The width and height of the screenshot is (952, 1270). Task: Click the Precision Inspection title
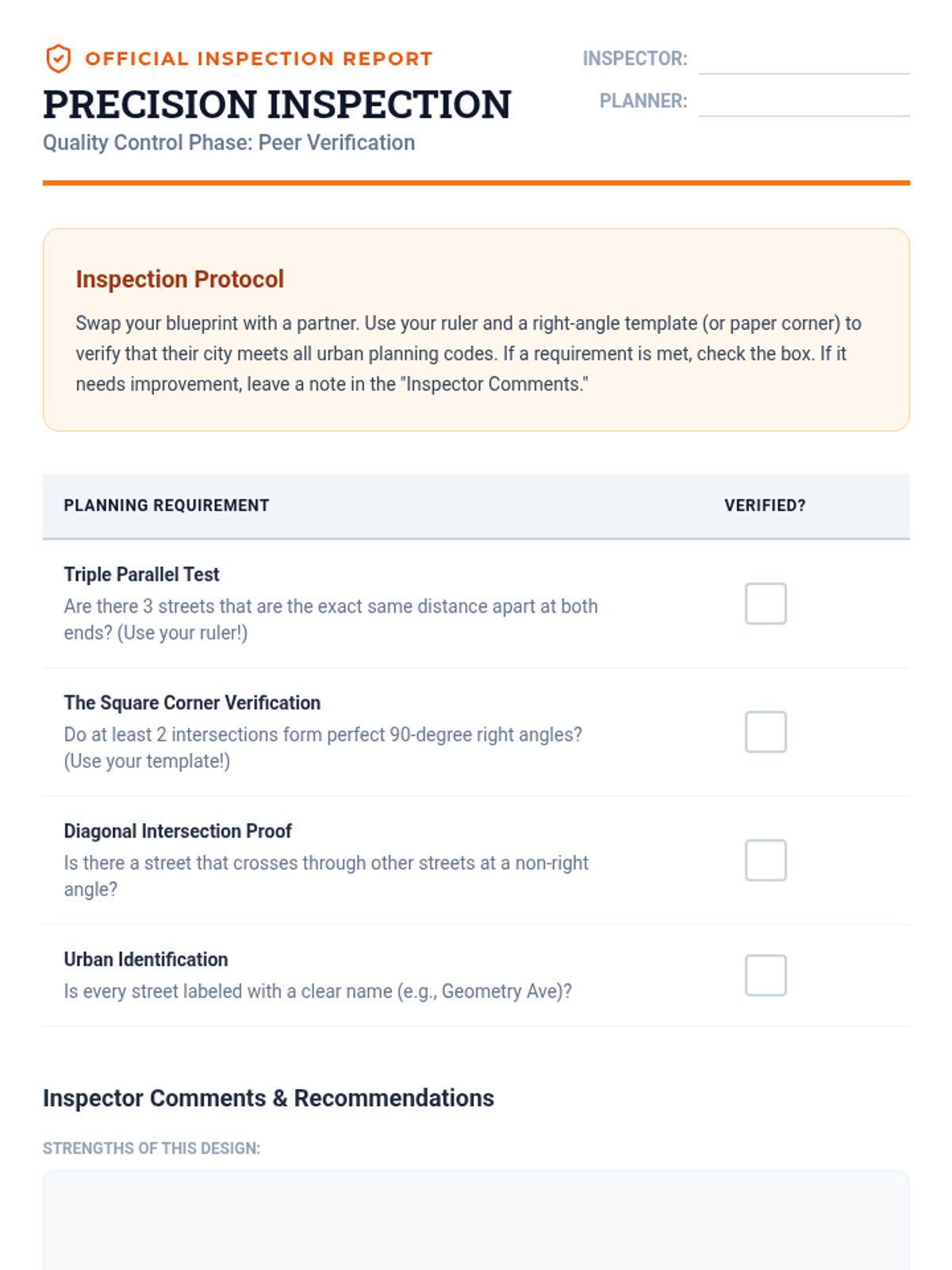click(x=277, y=105)
